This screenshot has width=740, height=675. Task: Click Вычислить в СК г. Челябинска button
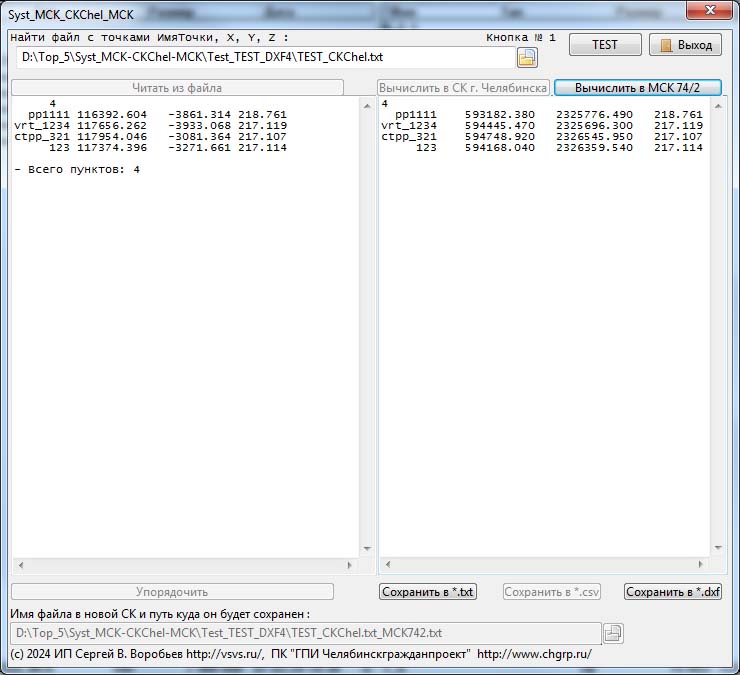tap(463, 88)
